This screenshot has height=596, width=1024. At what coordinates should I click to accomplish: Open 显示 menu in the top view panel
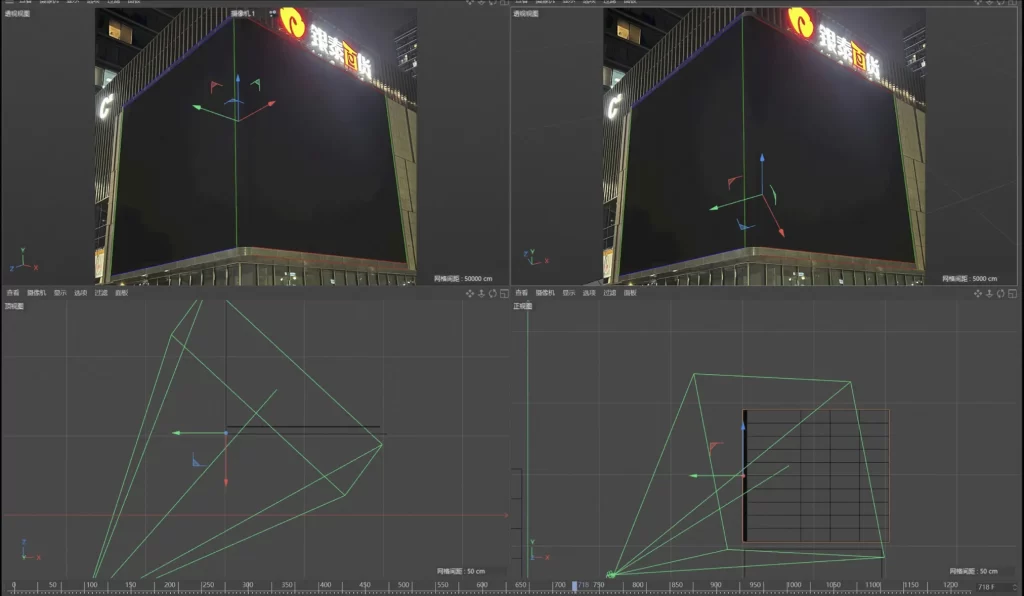click(60, 293)
